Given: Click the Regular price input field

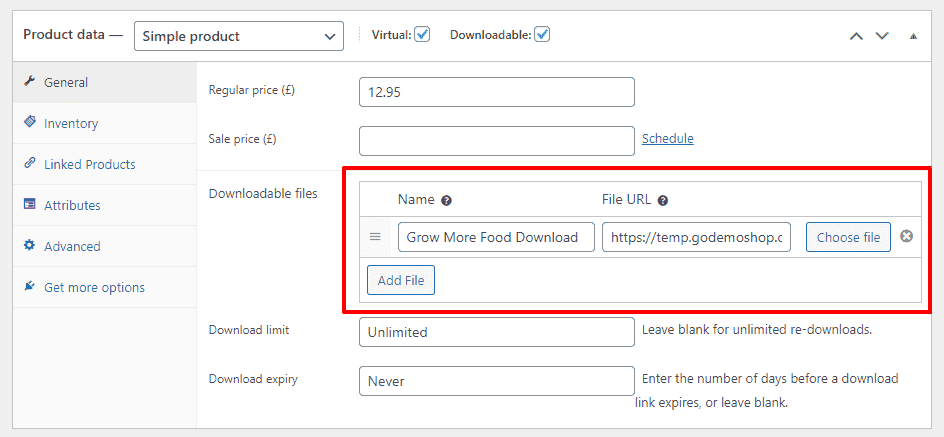Looking at the screenshot, I should [497, 92].
